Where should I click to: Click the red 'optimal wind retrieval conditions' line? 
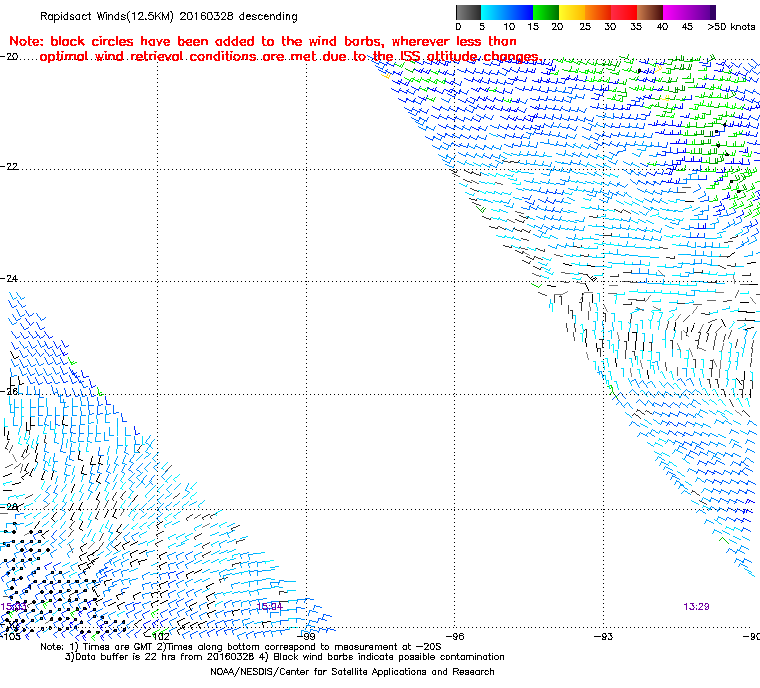coord(289,57)
